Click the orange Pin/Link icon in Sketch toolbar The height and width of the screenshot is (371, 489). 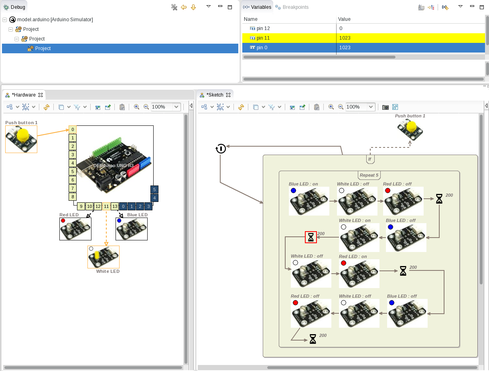[241, 107]
